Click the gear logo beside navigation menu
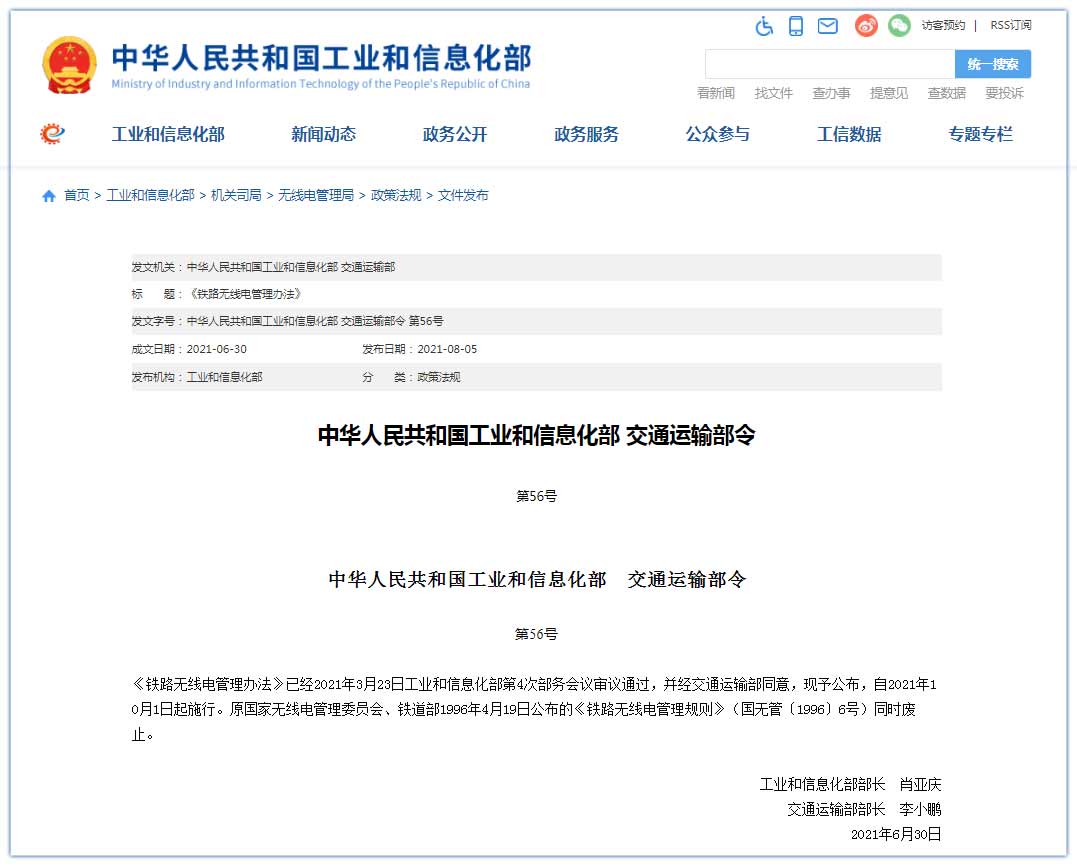The width and height of the screenshot is (1077, 866). [x=52, y=134]
